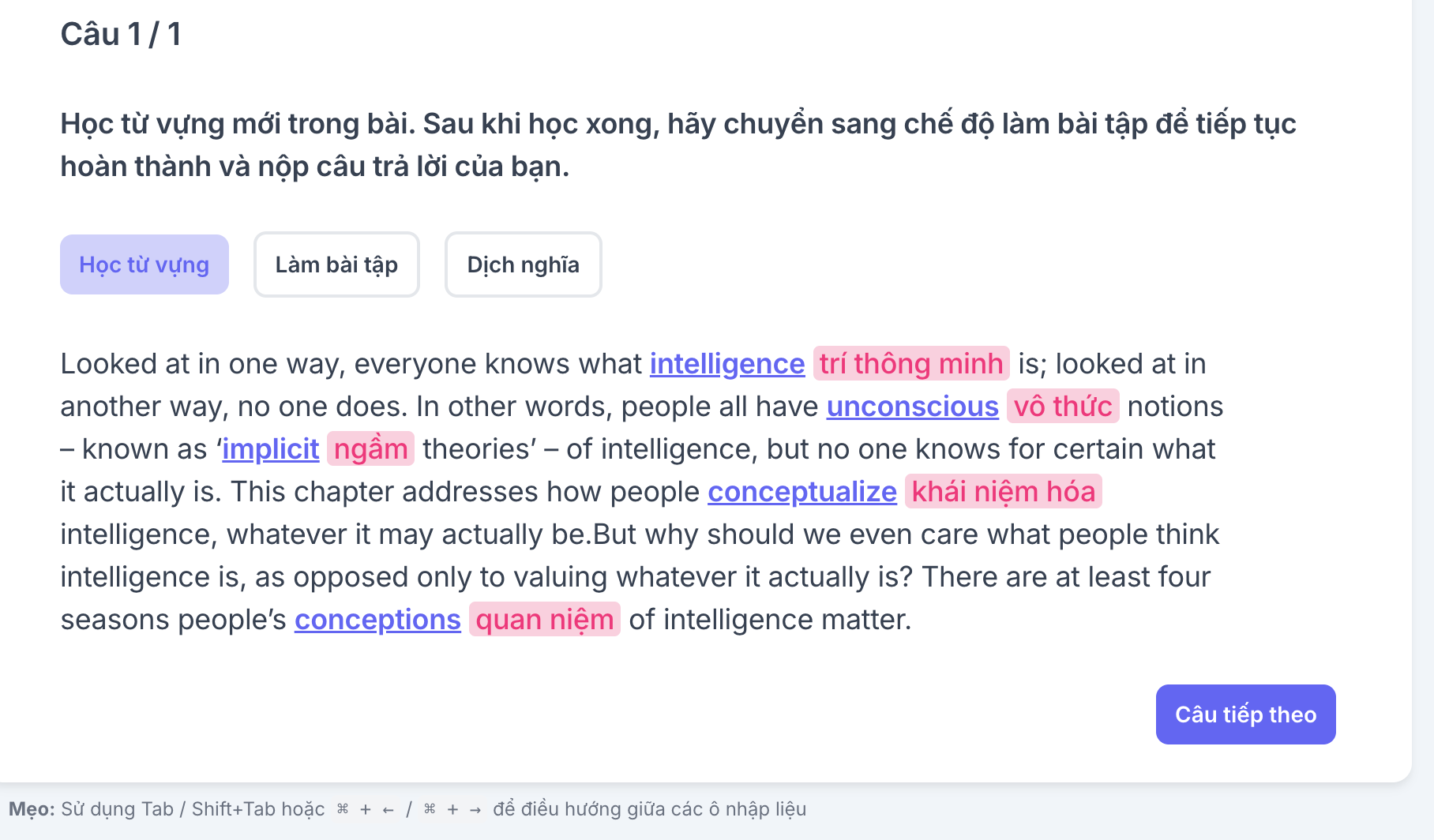Click the right arrow shortcut symbol

click(x=475, y=809)
